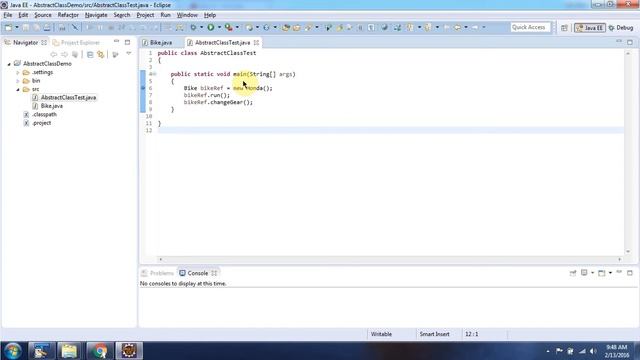Maximize the Navigator view panel
This screenshot has width=640, height=360.
(127, 42)
